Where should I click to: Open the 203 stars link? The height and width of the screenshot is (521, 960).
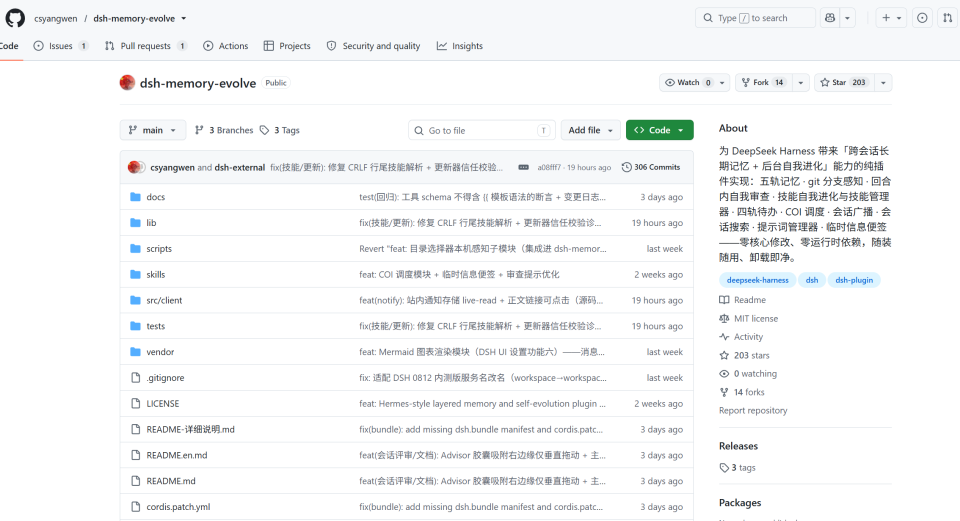(744, 355)
